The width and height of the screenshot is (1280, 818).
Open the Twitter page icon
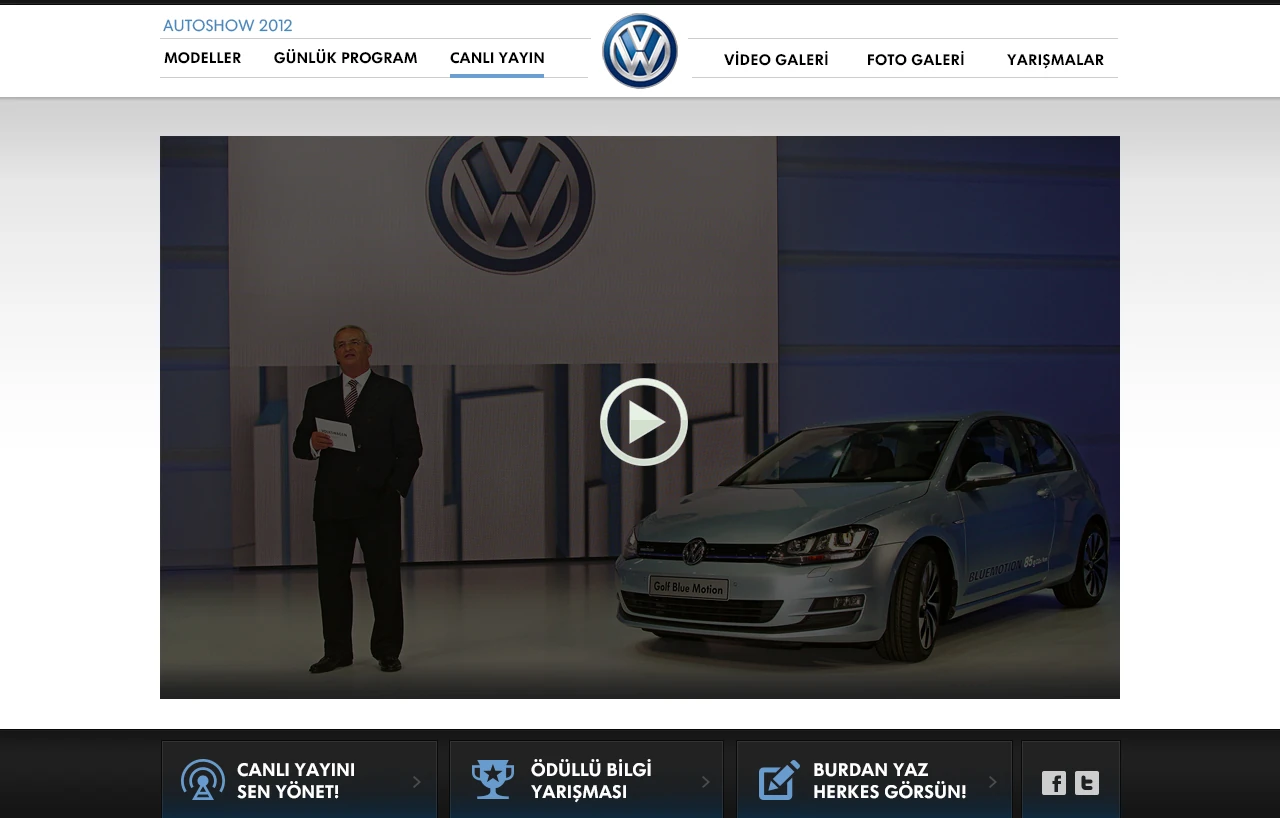[1087, 783]
